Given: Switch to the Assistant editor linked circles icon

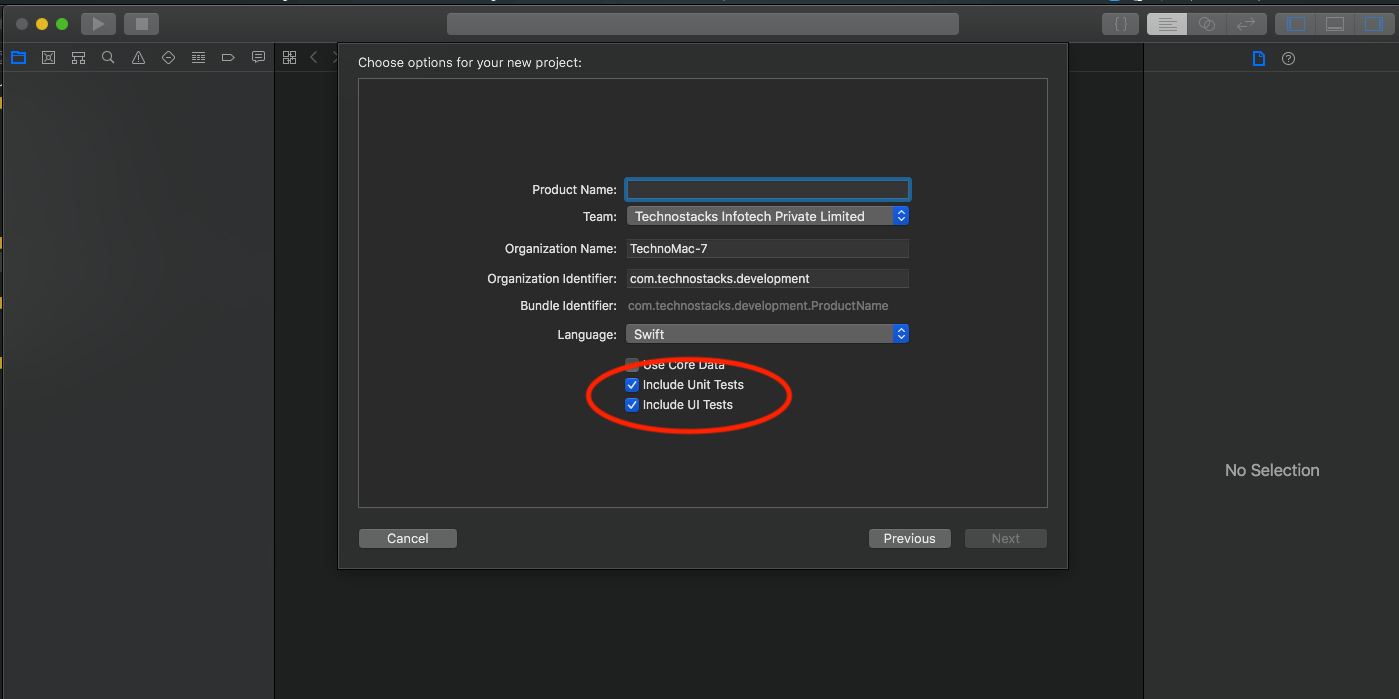Looking at the screenshot, I should [x=1207, y=23].
